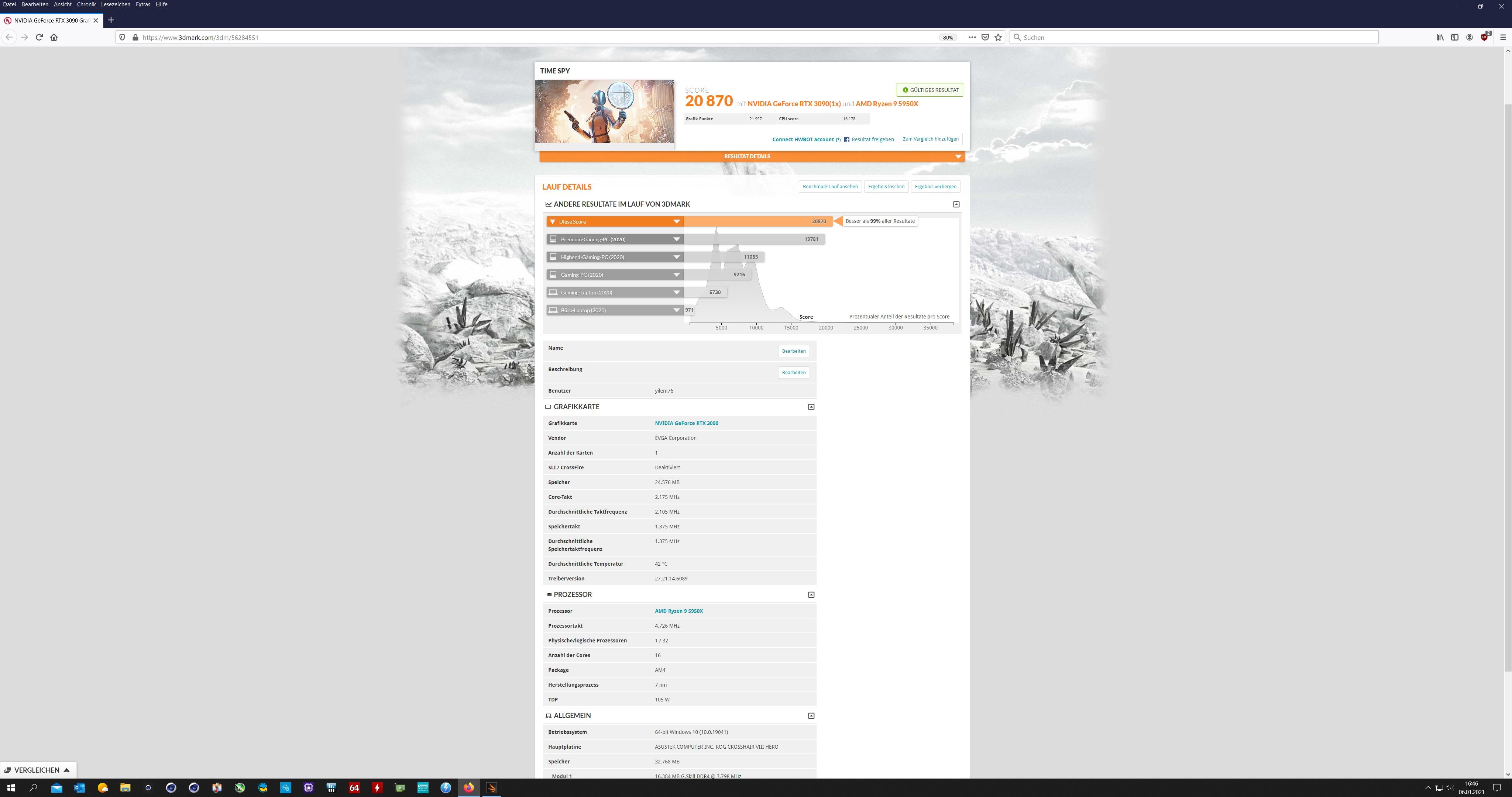Open the Chronik menu

(x=86, y=4)
